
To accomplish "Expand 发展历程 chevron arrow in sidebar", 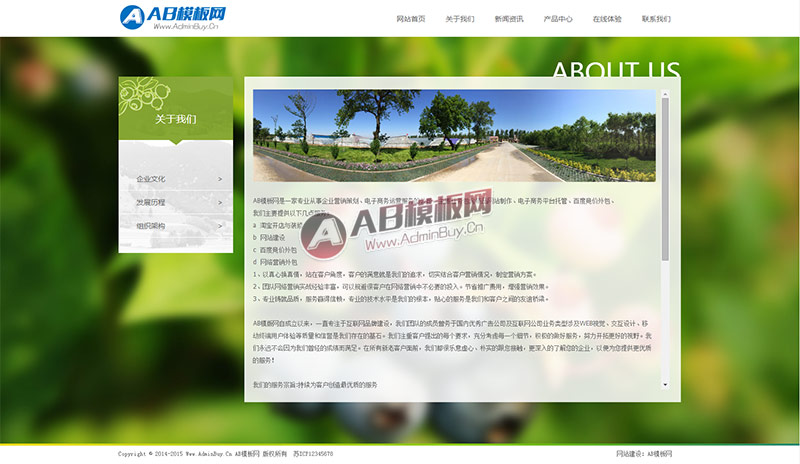I will coord(220,203).
